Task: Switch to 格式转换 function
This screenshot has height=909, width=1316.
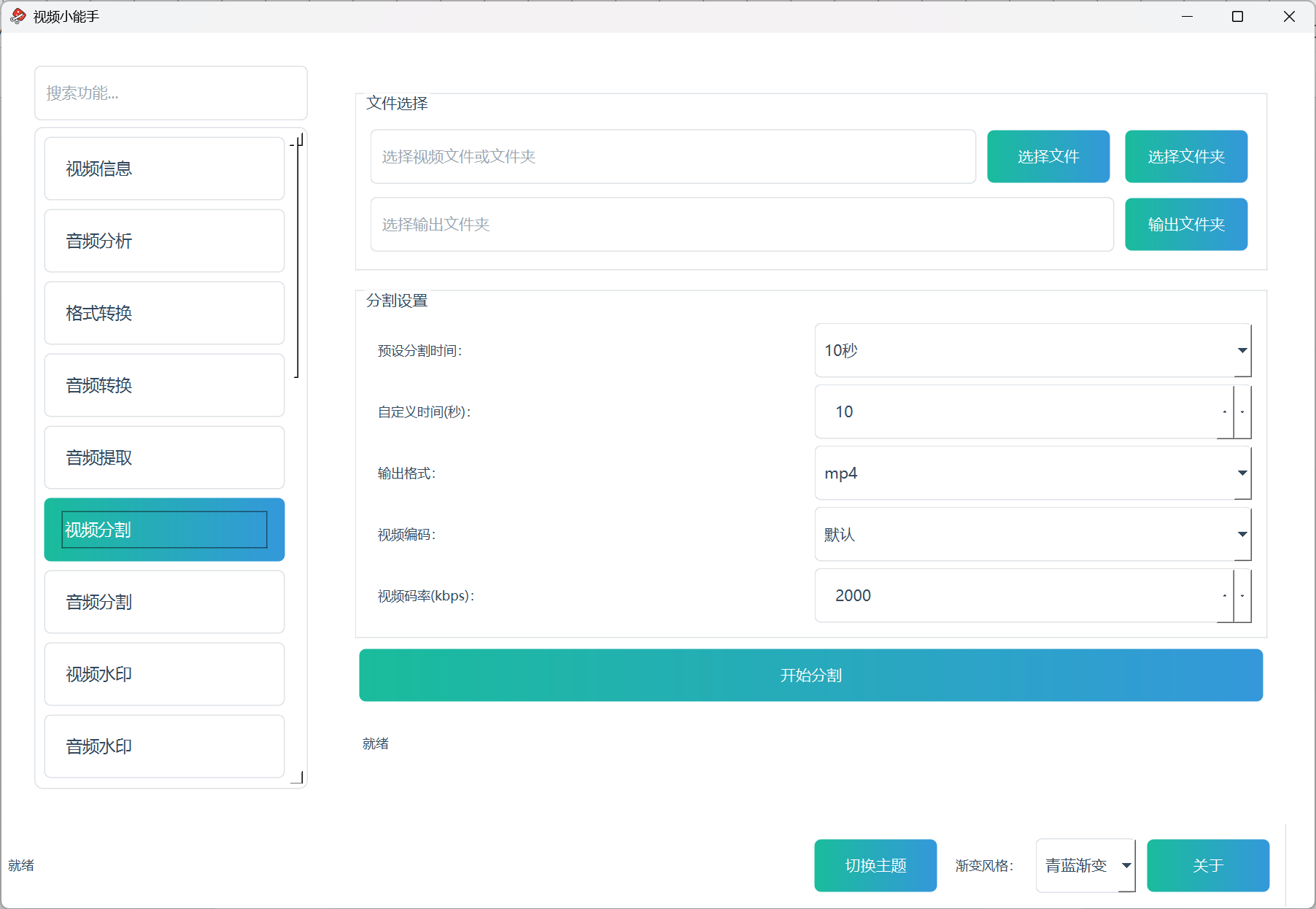Action: click(x=164, y=313)
